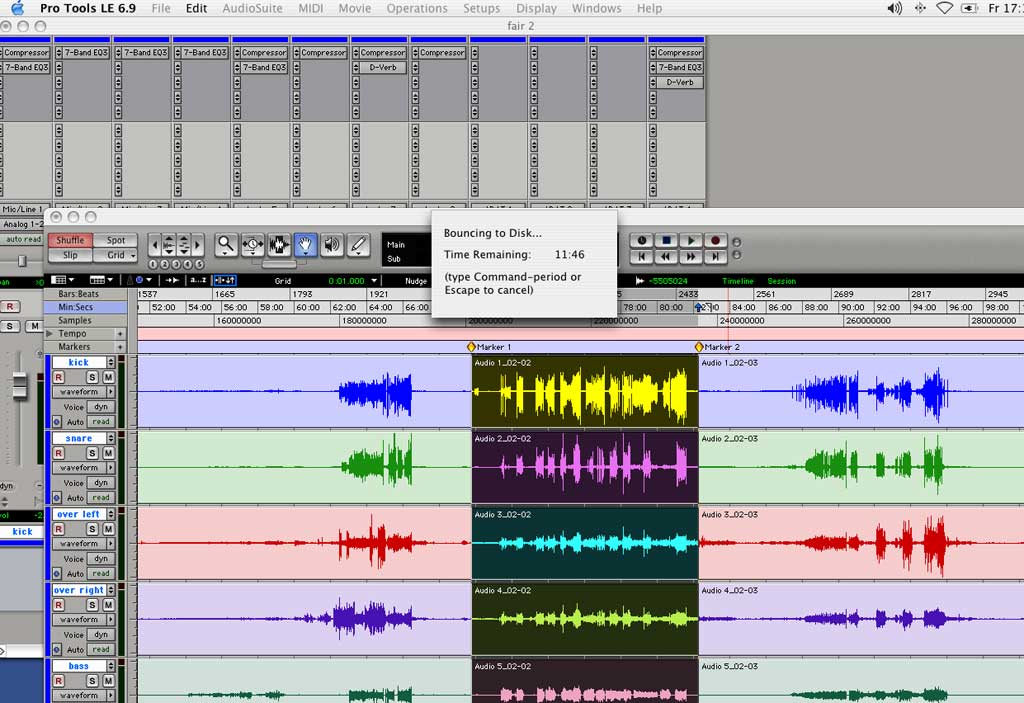Viewport: 1024px width, 703px height.
Task: Open the MIDI menu
Action: (x=310, y=8)
